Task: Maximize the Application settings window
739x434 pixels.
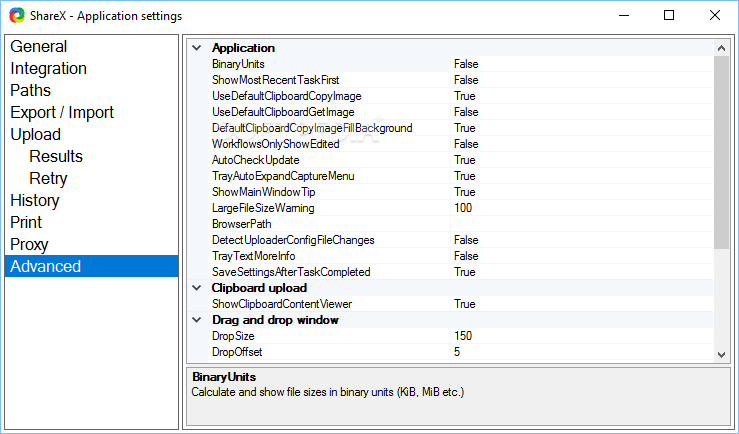Action: tap(669, 16)
